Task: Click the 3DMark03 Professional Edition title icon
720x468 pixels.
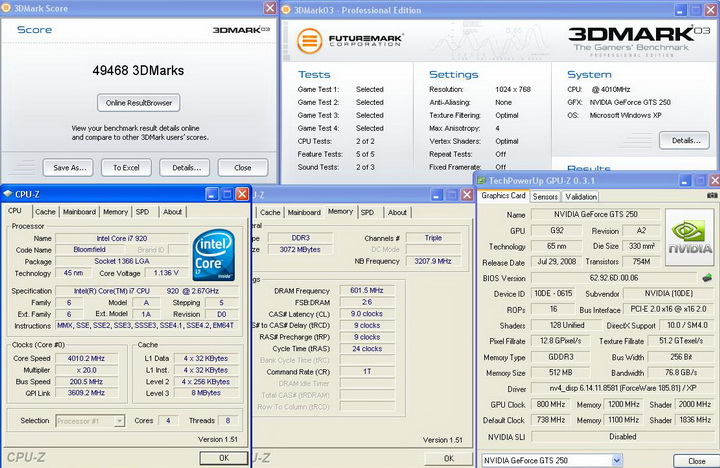Action: click(287, 10)
